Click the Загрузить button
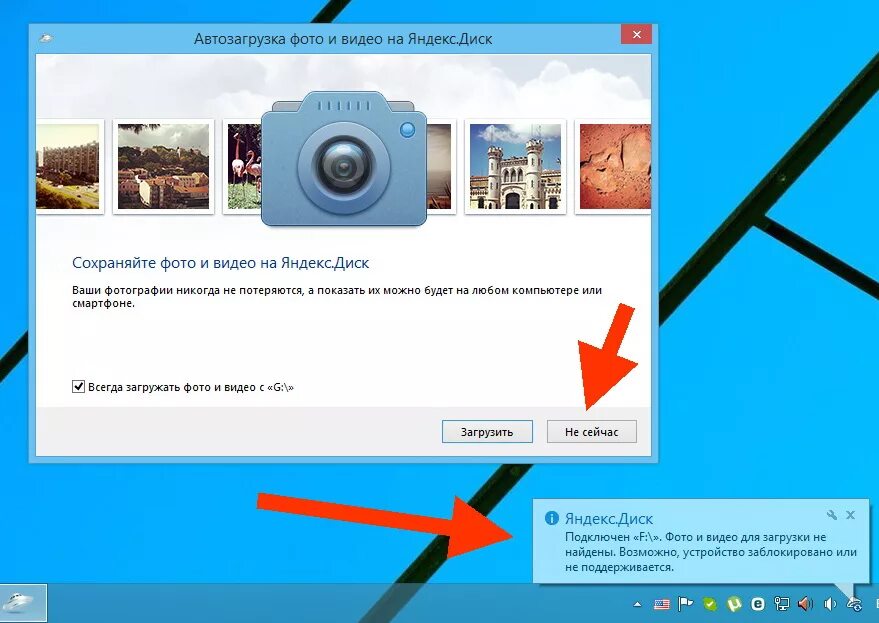879x623 pixels. [x=487, y=432]
